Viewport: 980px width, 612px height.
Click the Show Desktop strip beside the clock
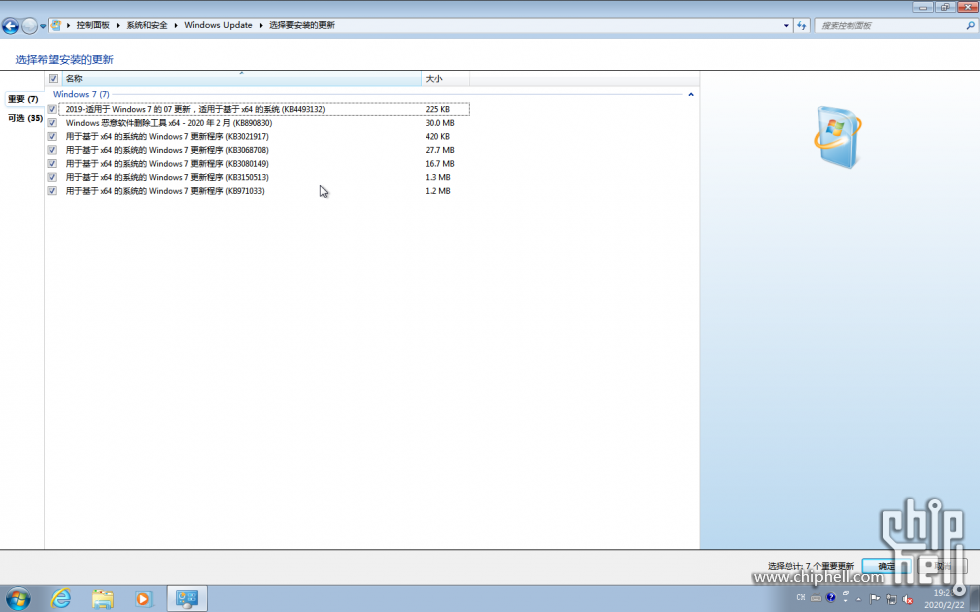975,599
